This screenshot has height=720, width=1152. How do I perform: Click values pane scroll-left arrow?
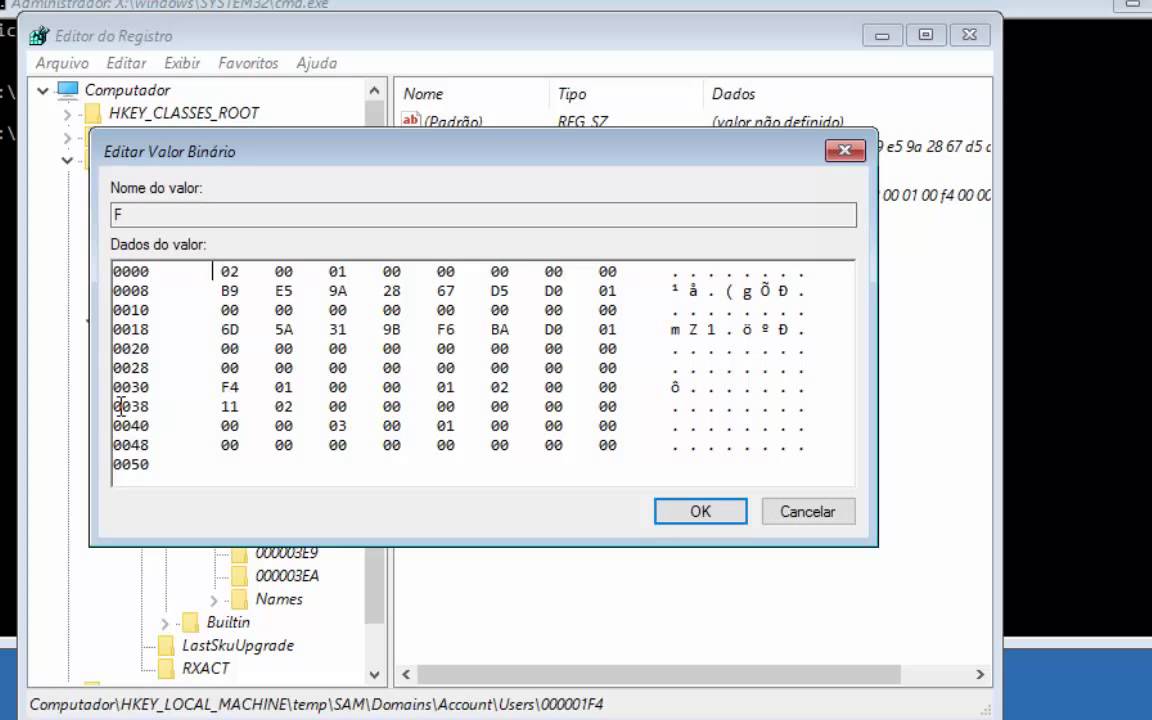coord(406,674)
